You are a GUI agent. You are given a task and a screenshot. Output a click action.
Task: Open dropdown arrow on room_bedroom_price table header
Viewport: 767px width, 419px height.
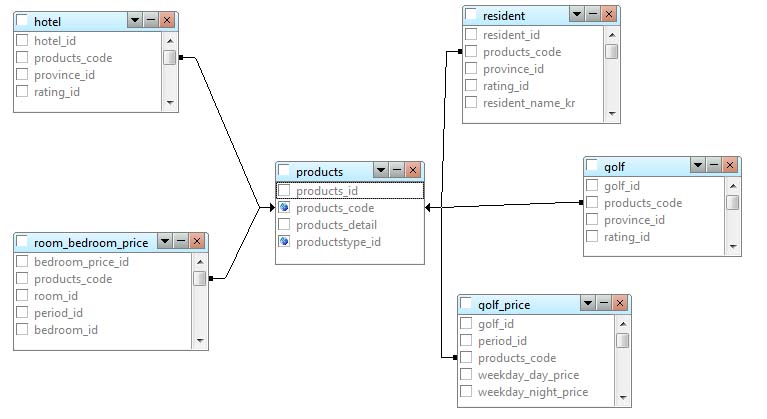click(x=165, y=241)
